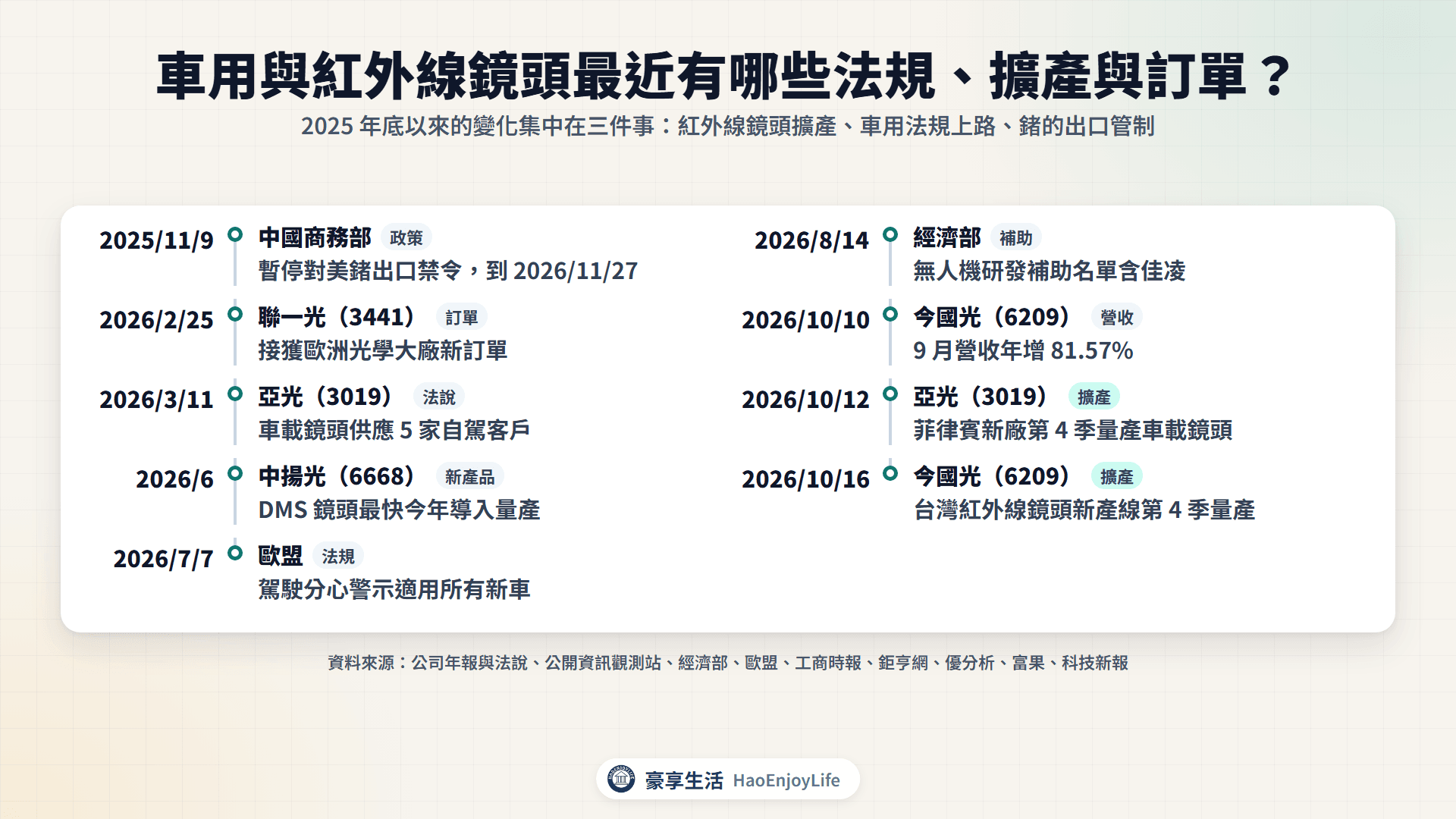Click the HaoEnjoyLife English brand text
This screenshot has width=1456, height=819.
click(x=786, y=780)
